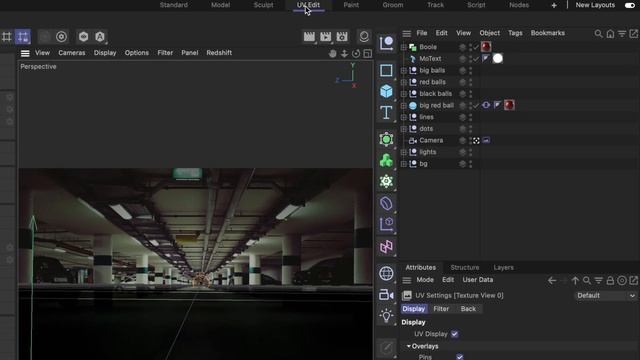
Task: Click the pink Volume builder icon
Action: pyautogui.click(x=386, y=247)
